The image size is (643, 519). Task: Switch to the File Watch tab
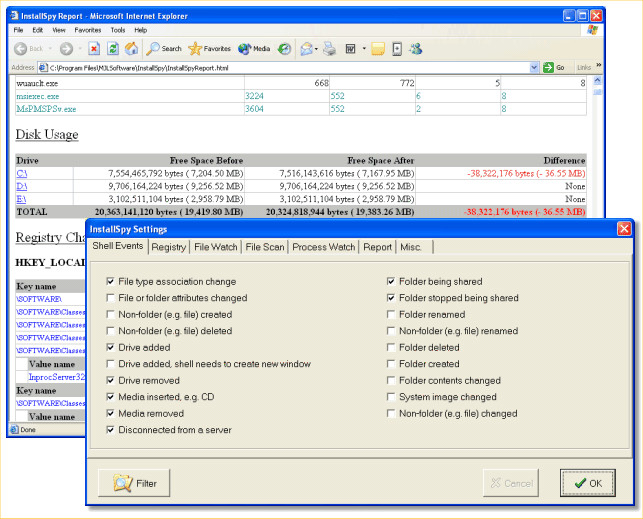[216, 247]
